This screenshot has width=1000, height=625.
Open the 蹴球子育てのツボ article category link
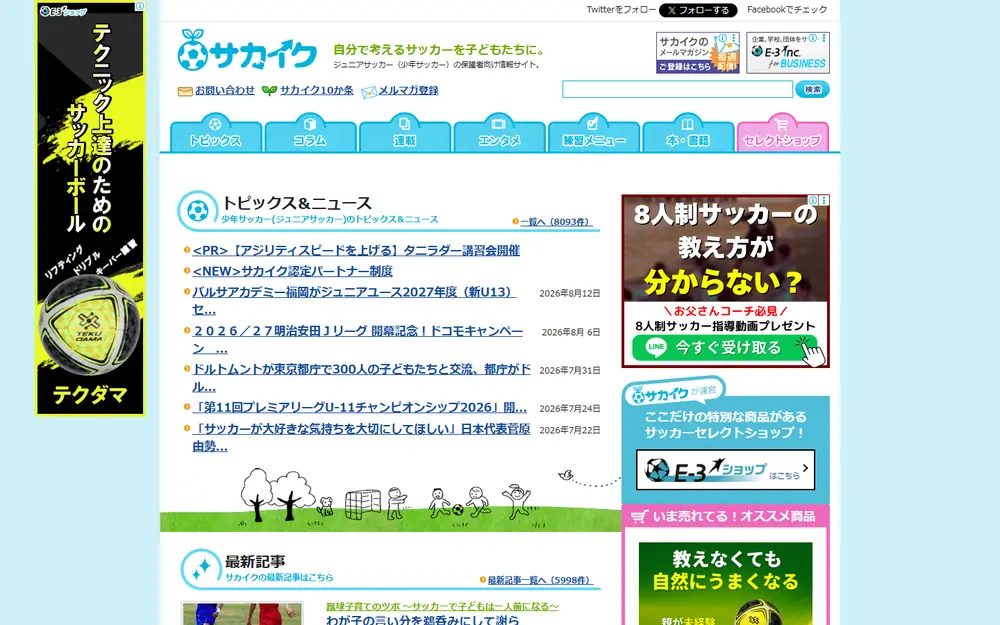click(x=442, y=607)
